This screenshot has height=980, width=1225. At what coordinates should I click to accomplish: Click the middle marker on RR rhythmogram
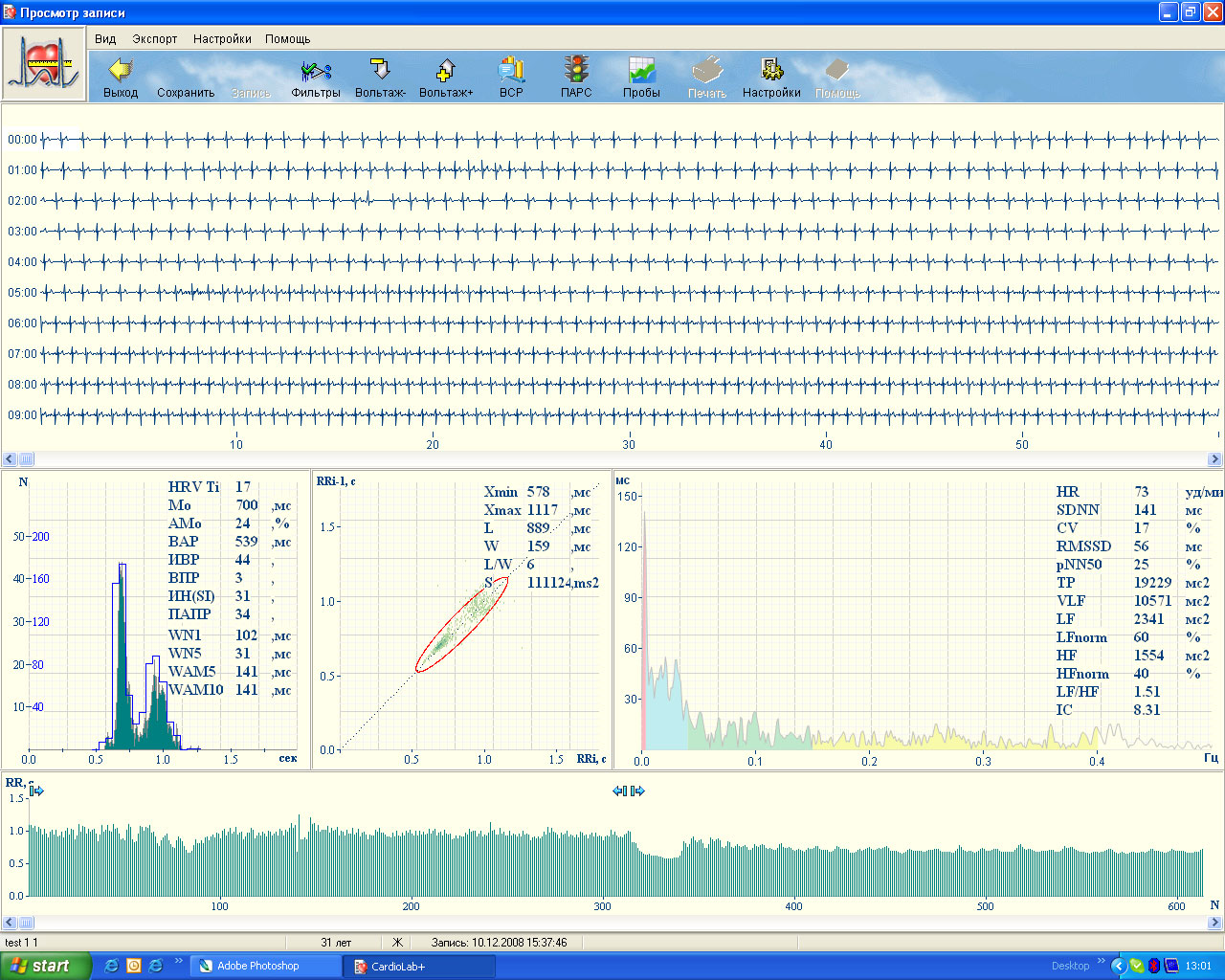[629, 791]
